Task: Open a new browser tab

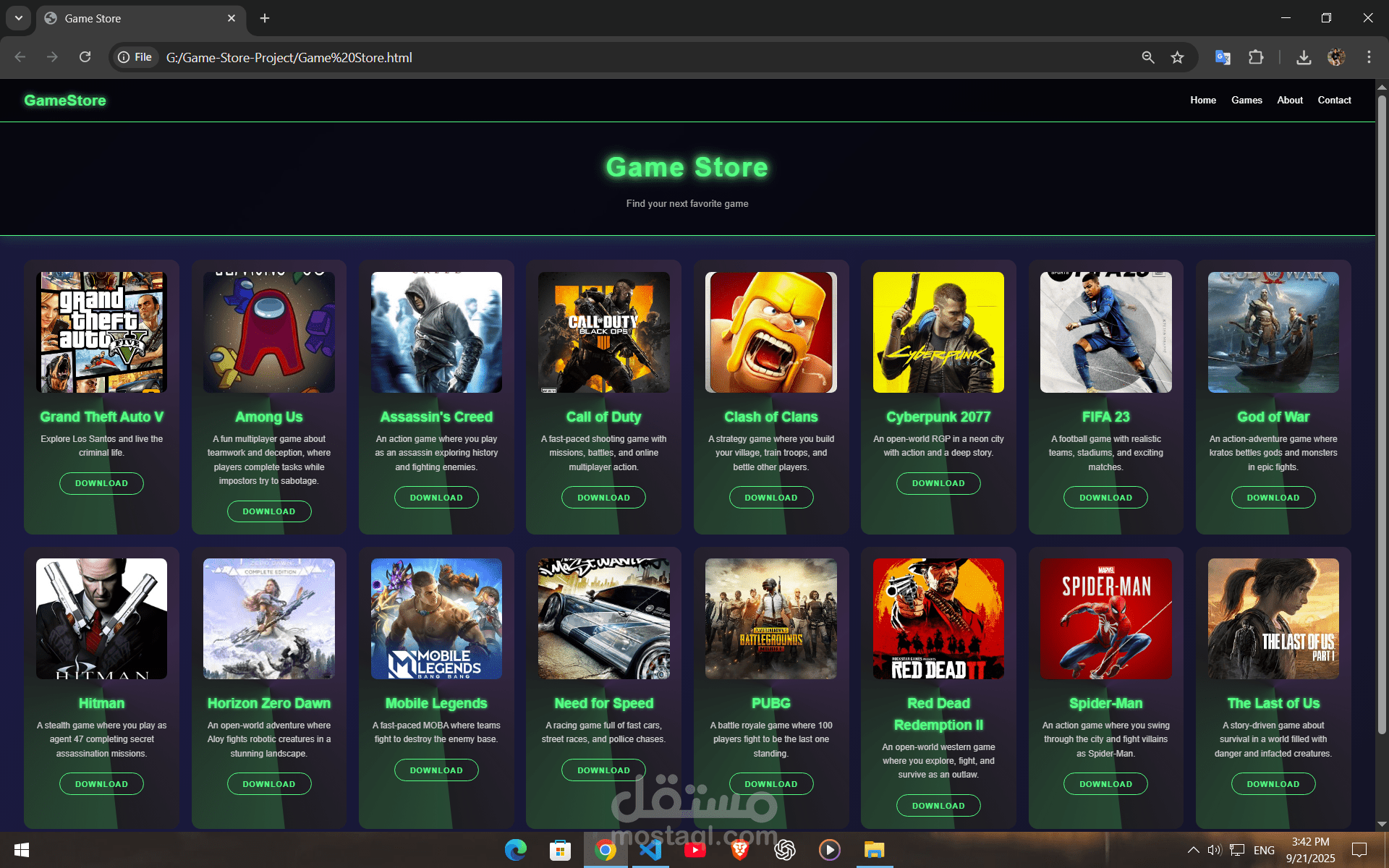Action: click(x=265, y=18)
